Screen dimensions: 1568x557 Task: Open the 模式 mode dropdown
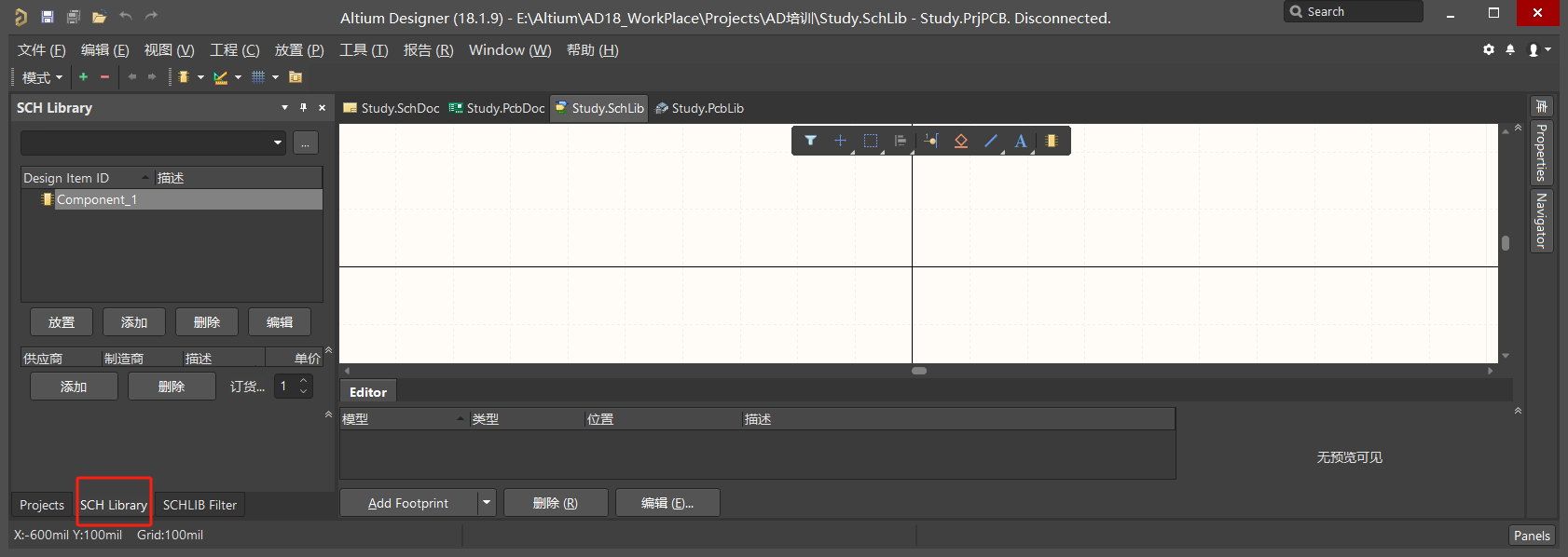(42, 77)
